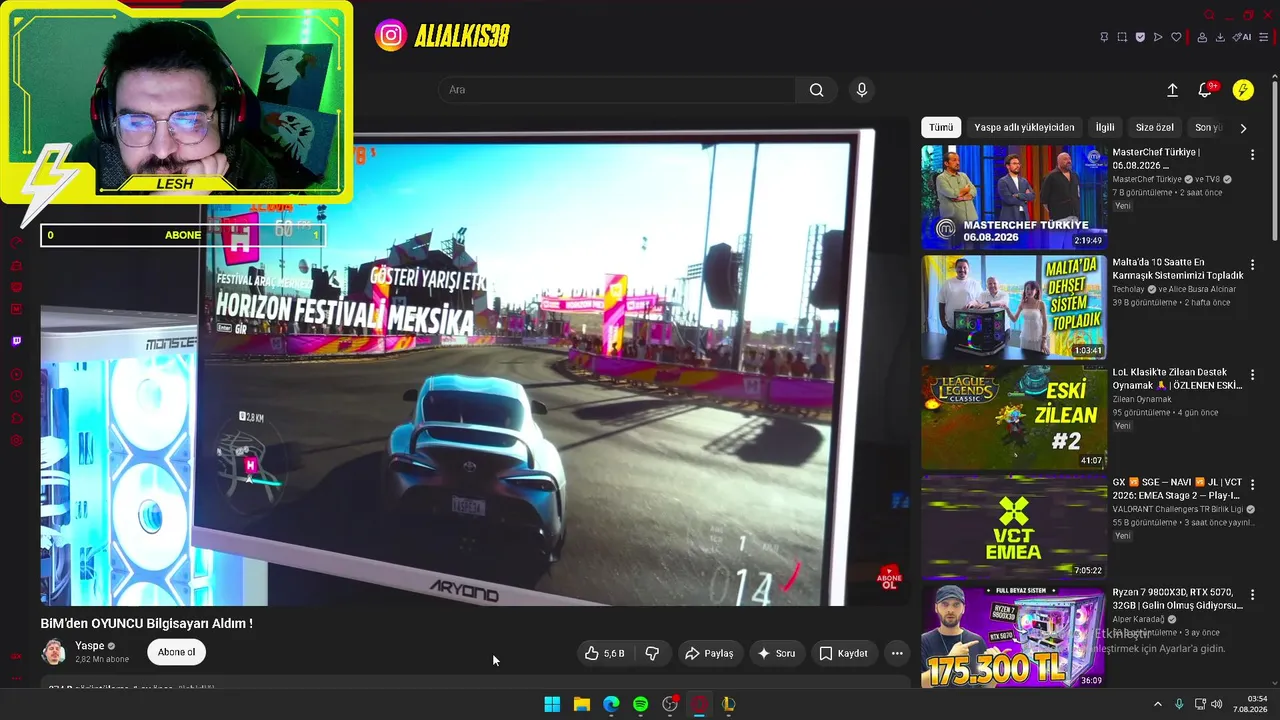Image resolution: width=1280 pixels, height=720 pixels.
Task: Expand hidden system tray icons
Action: (x=1158, y=704)
